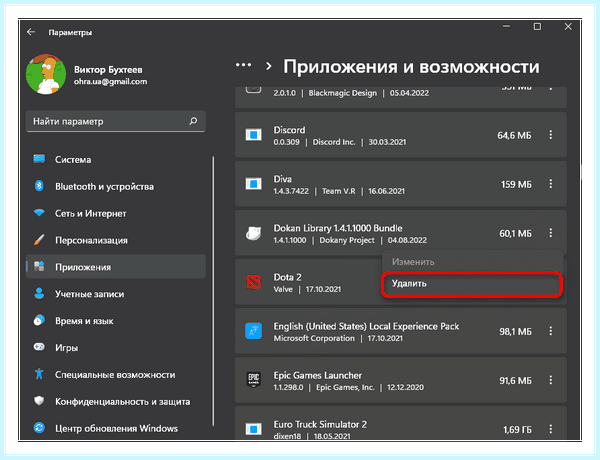Viewport: 600px width, 460px height.
Task: Open three-dot menu for Epic Games Launcher
Action: point(551,380)
